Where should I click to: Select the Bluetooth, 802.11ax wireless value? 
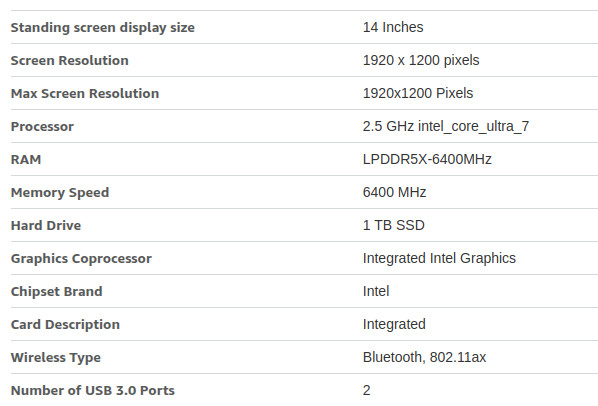(x=424, y=357)
